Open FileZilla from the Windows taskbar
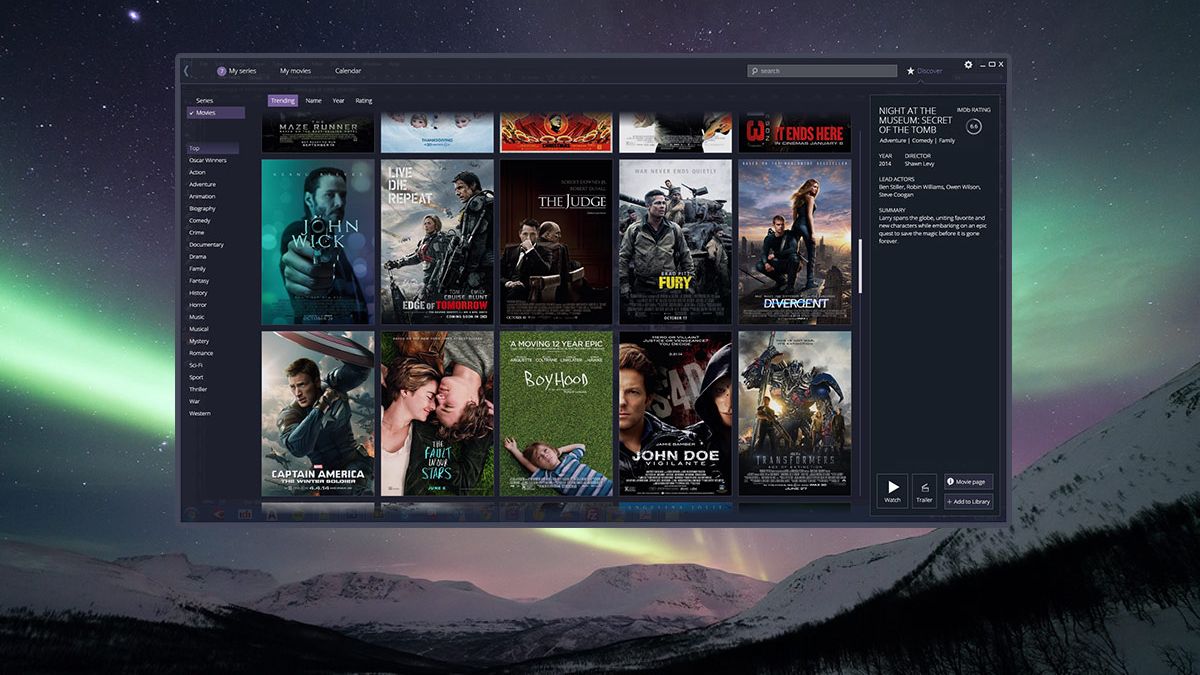1200x675 pixels. (x=594, y=517)
